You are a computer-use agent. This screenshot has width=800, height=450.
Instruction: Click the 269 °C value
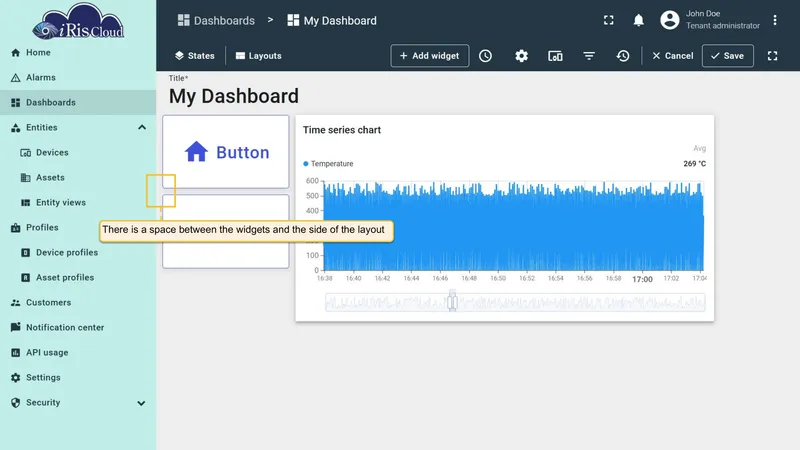(694, 164)
